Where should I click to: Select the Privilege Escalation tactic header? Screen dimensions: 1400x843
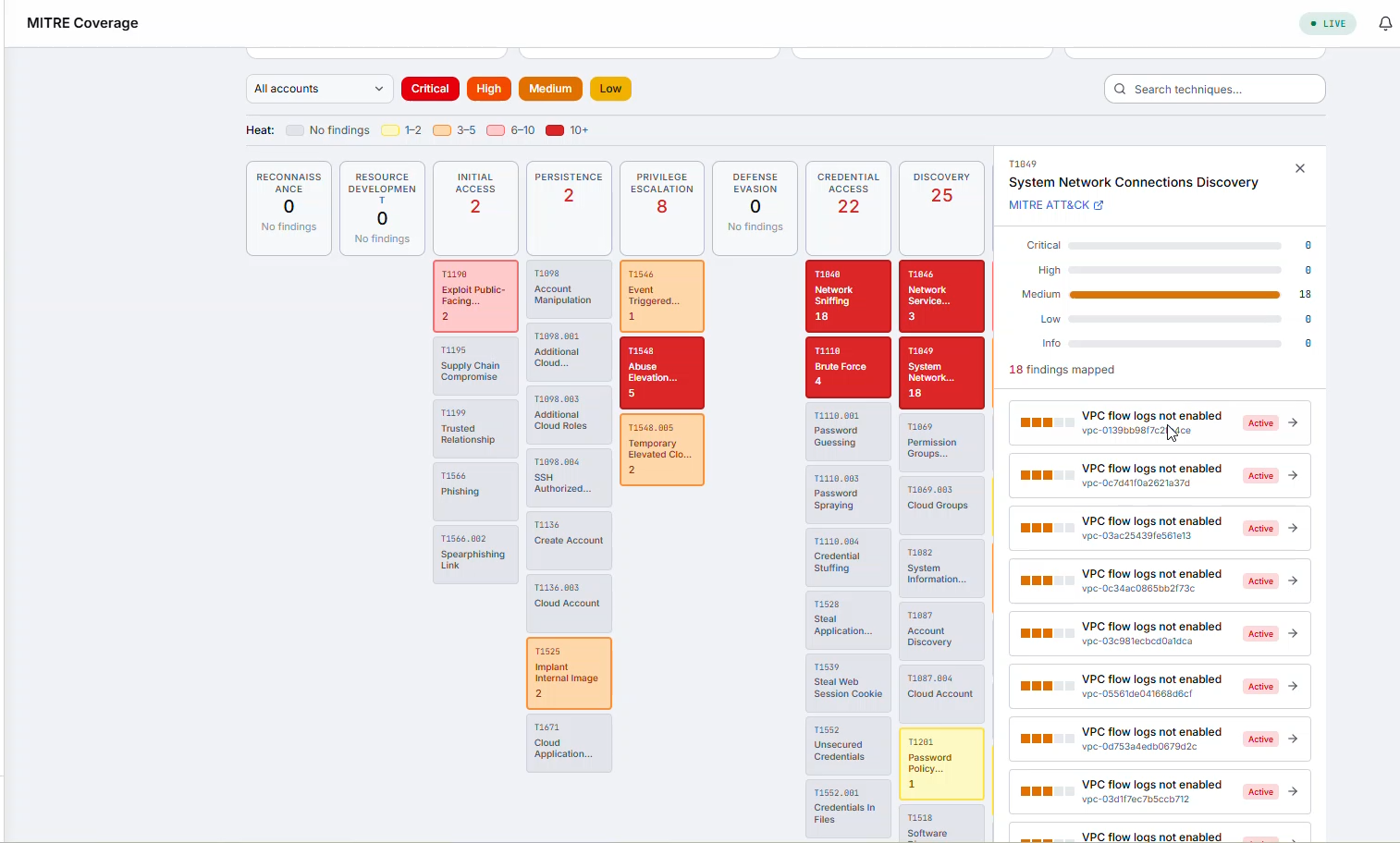point(662,209)
